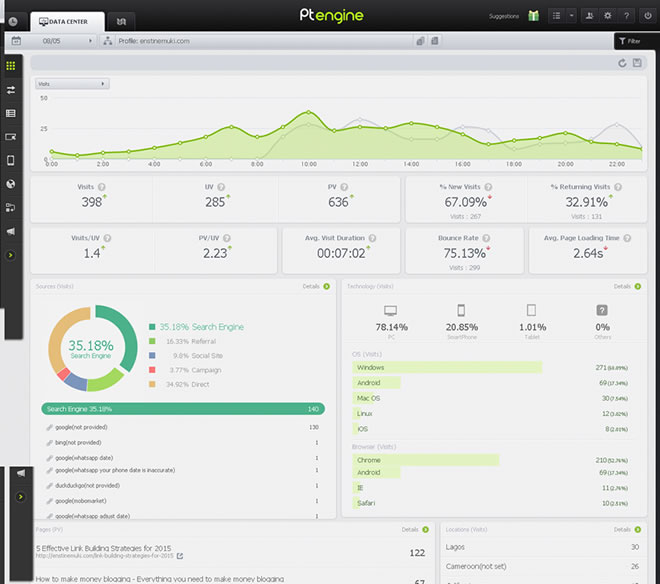Viewport: 660px width, 584px height.
Task: Open the Visits chart metric dropdown
Action: (x=72, y=84)
